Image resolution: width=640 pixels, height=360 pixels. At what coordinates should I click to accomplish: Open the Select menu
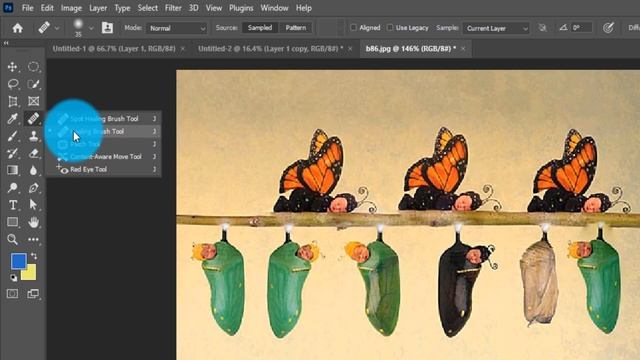147,8
